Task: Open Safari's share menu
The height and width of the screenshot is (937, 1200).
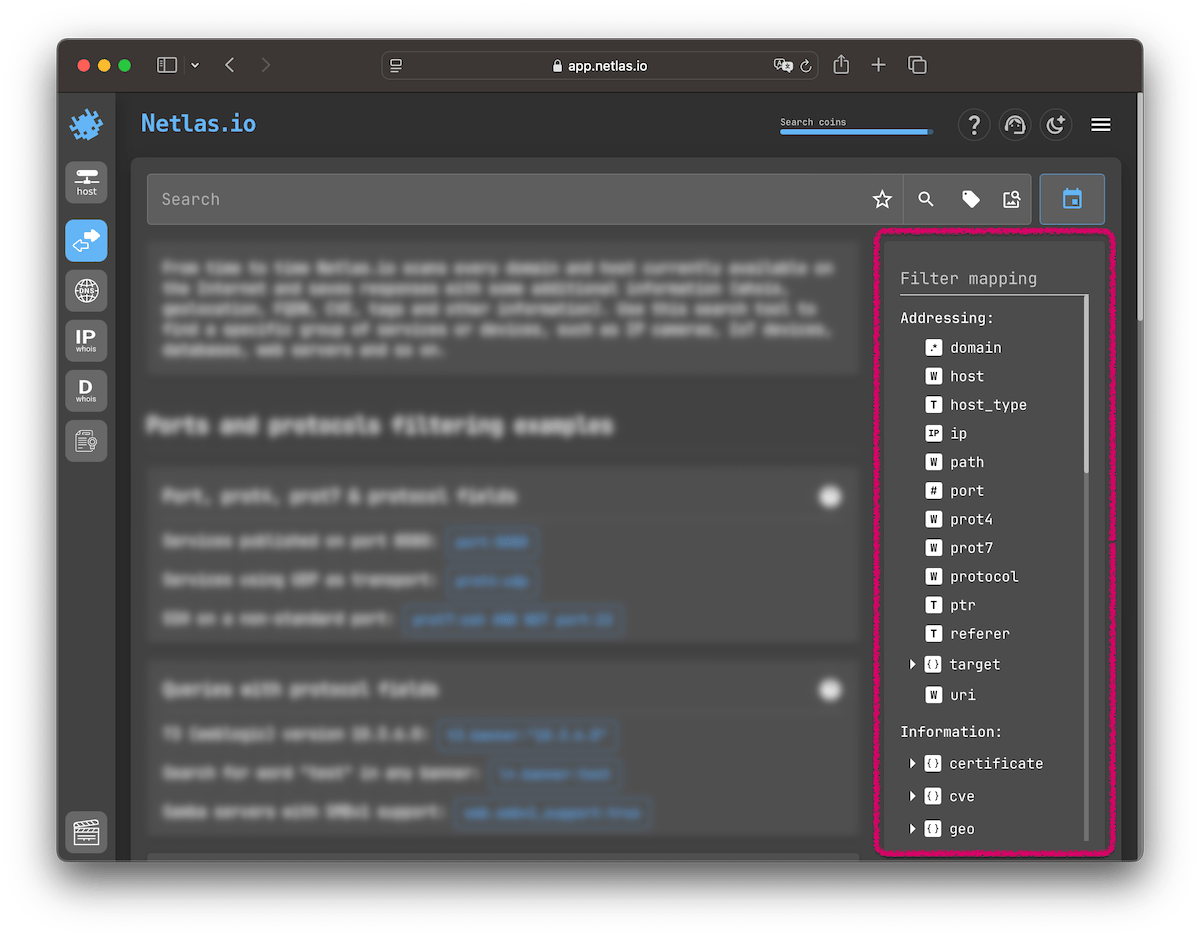Action: pos(841,64)
